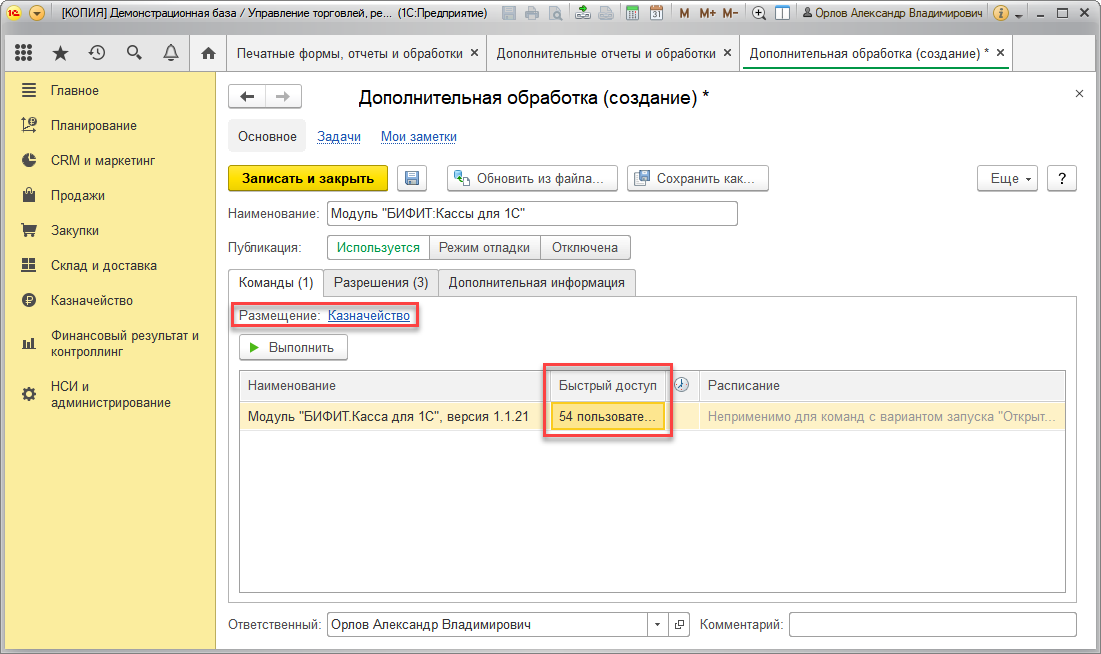Click the search magnifier icon
The width and height of the screenshot is (1101, 654).
tap(133, 53)
